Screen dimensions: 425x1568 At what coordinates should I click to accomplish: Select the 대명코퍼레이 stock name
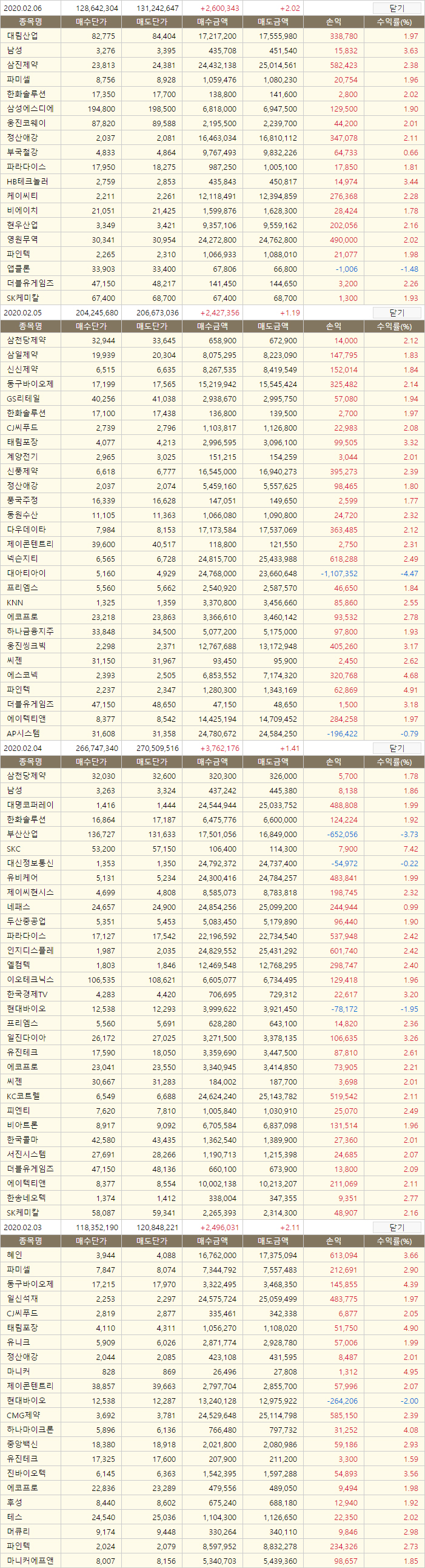pos(30,806)
